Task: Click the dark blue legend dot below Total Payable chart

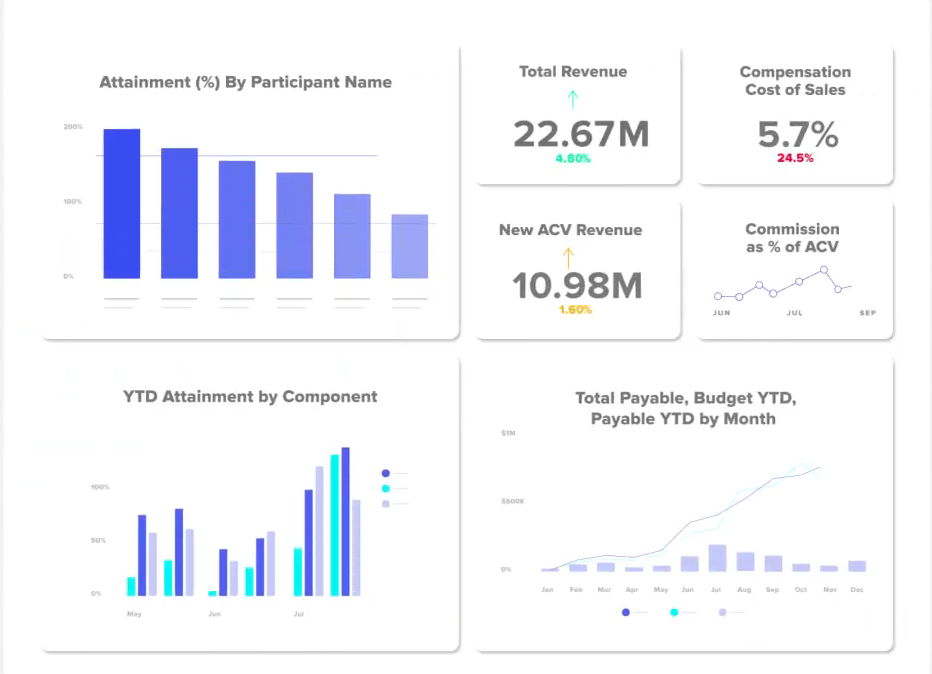Action: [625, 612]
